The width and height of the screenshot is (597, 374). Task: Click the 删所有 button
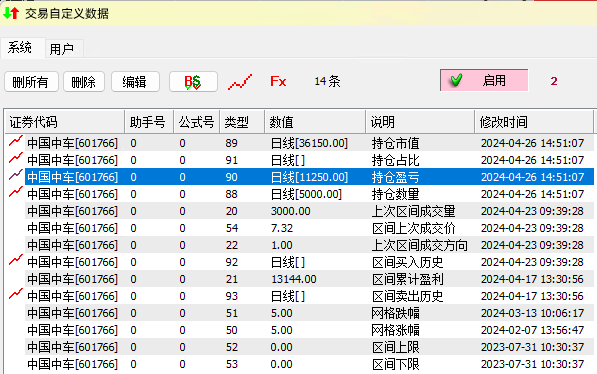click(31, 82)
